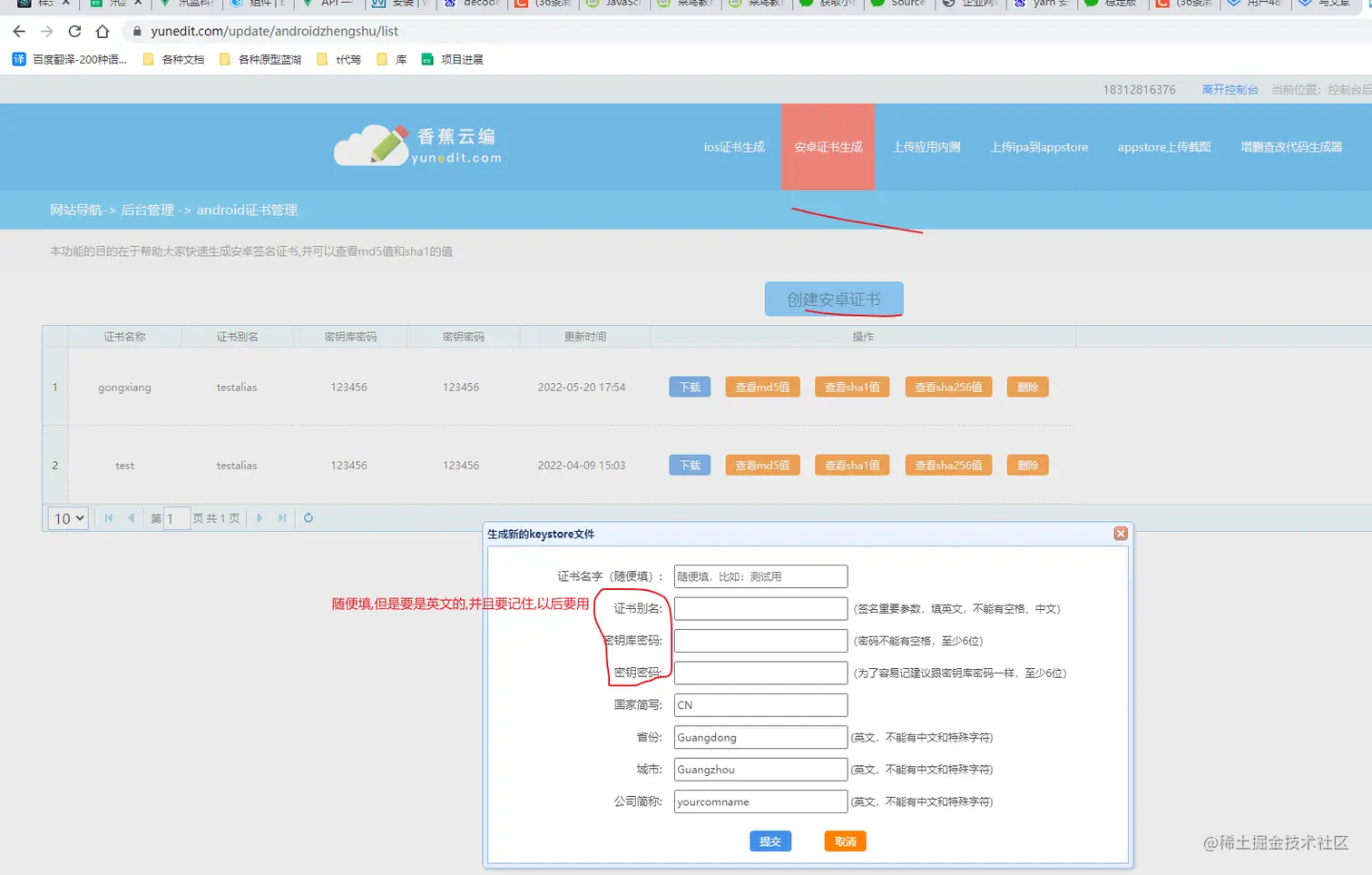Click the 2022-04-09 15:03 timestamp cell
The height and width of the screenshot is (875, 1372).
(582, 466)
